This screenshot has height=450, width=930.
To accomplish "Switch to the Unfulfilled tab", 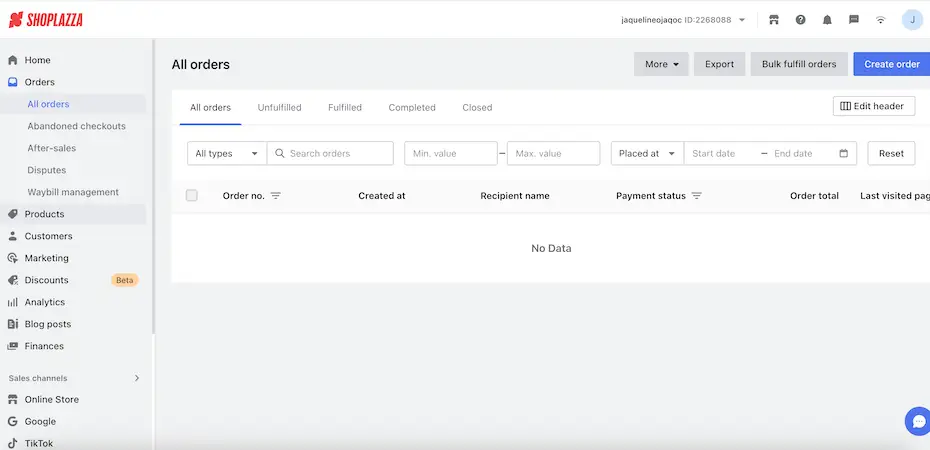I will coord(279,108).
